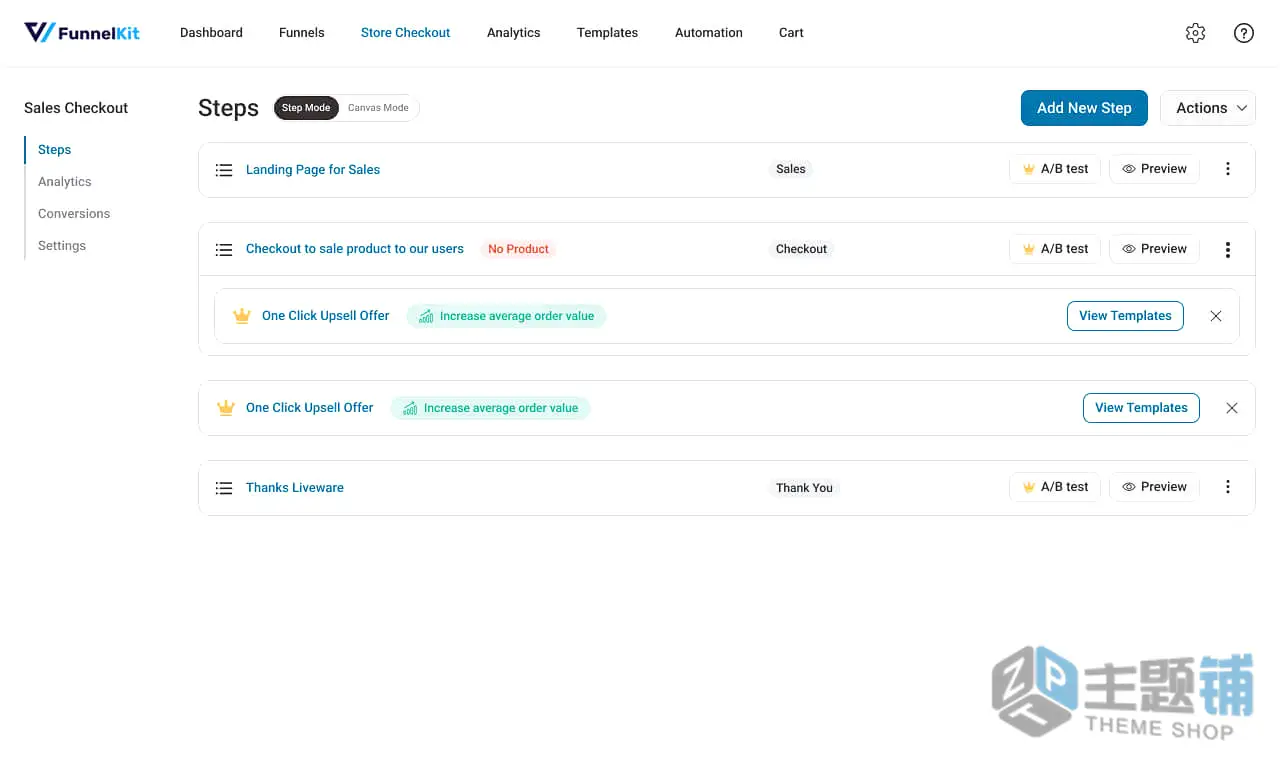Select Conversions in the sidebar
This screenshot has width=1280, height=768.
74,214
